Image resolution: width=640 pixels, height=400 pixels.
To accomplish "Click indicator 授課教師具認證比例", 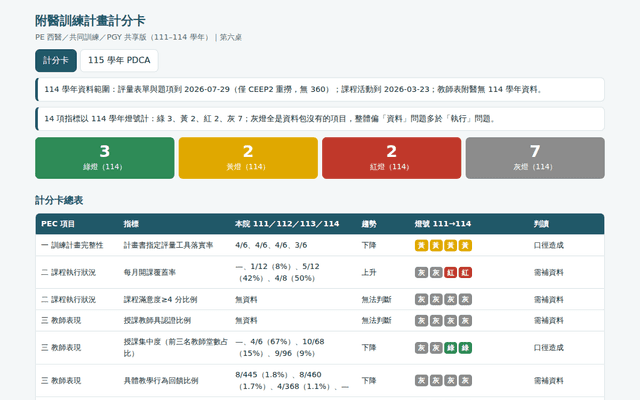I will [157, 320].
